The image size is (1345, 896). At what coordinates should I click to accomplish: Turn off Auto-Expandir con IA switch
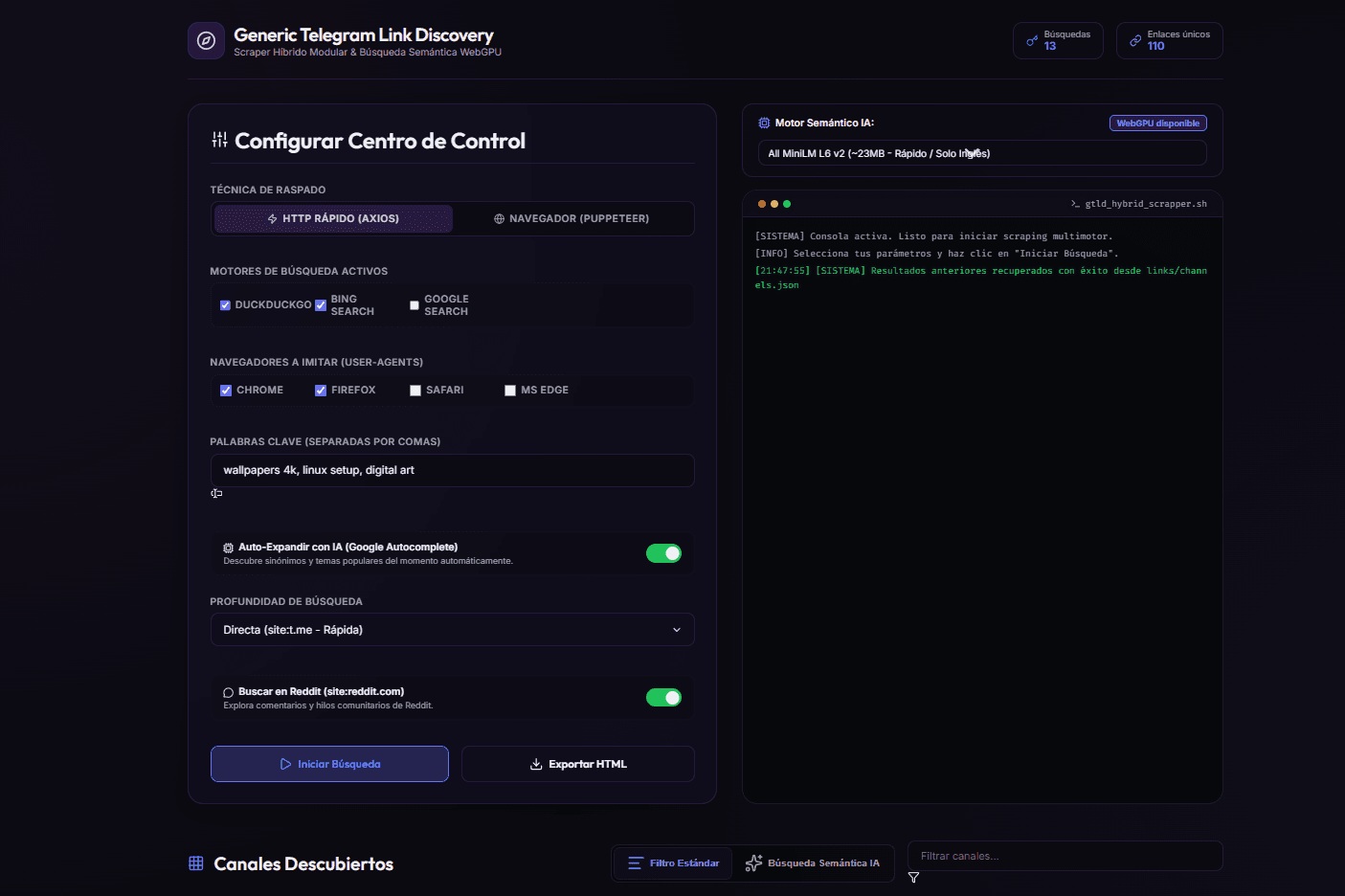tap(663, 553)
